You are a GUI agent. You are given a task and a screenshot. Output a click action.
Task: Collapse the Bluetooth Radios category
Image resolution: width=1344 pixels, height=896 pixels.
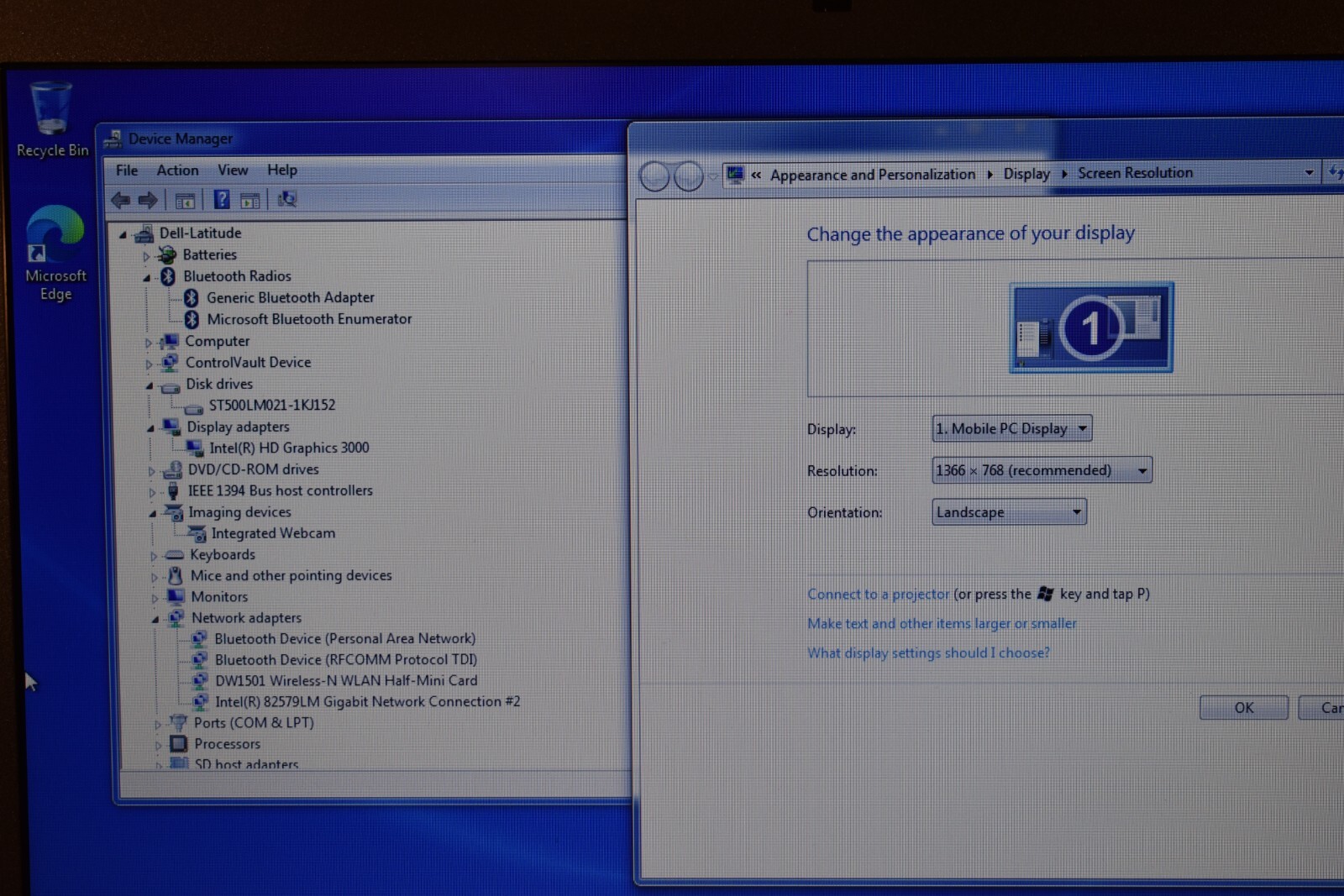(x=147, y=277)
